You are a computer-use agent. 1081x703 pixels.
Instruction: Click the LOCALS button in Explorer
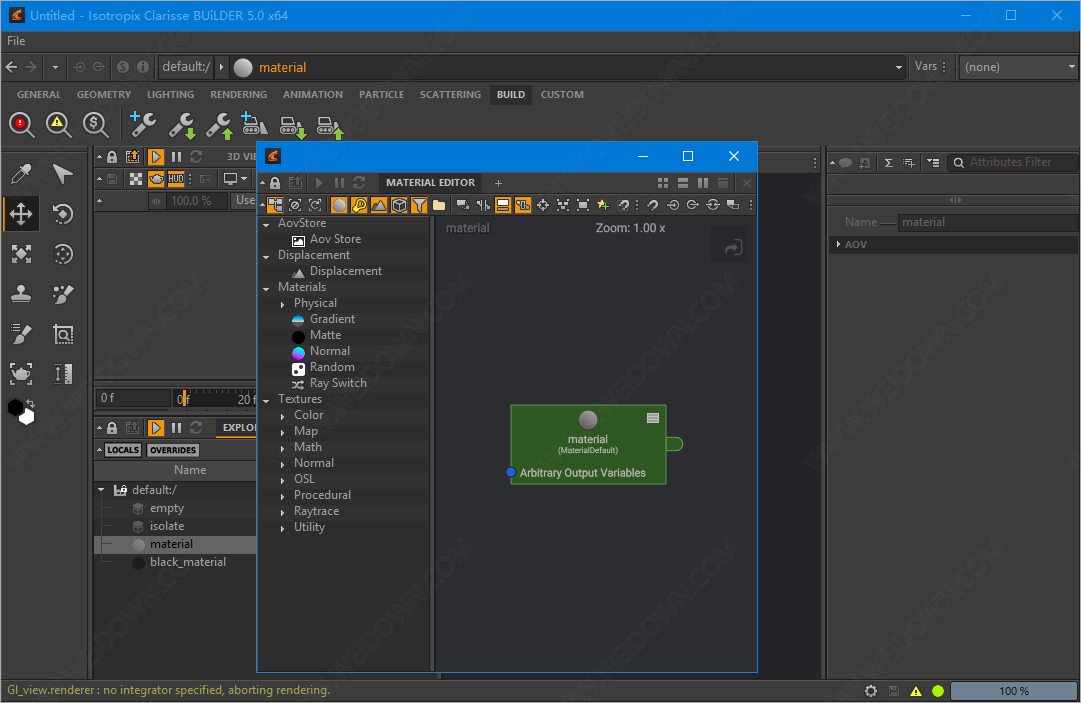[x=123, y=450]
